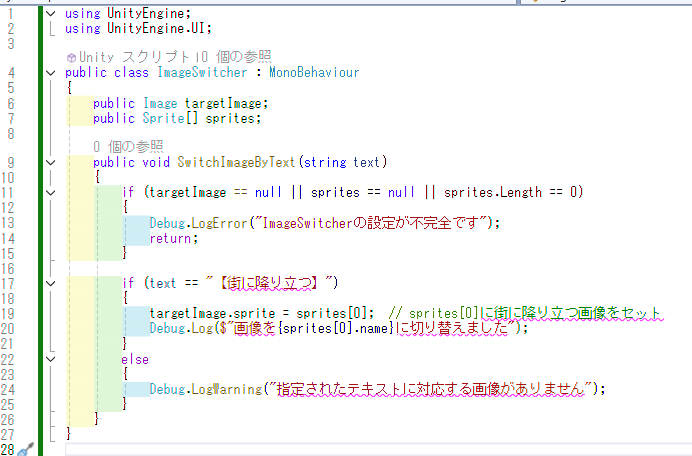Click line number 3 in the margin
692x456 pixels.
point(11,44)
